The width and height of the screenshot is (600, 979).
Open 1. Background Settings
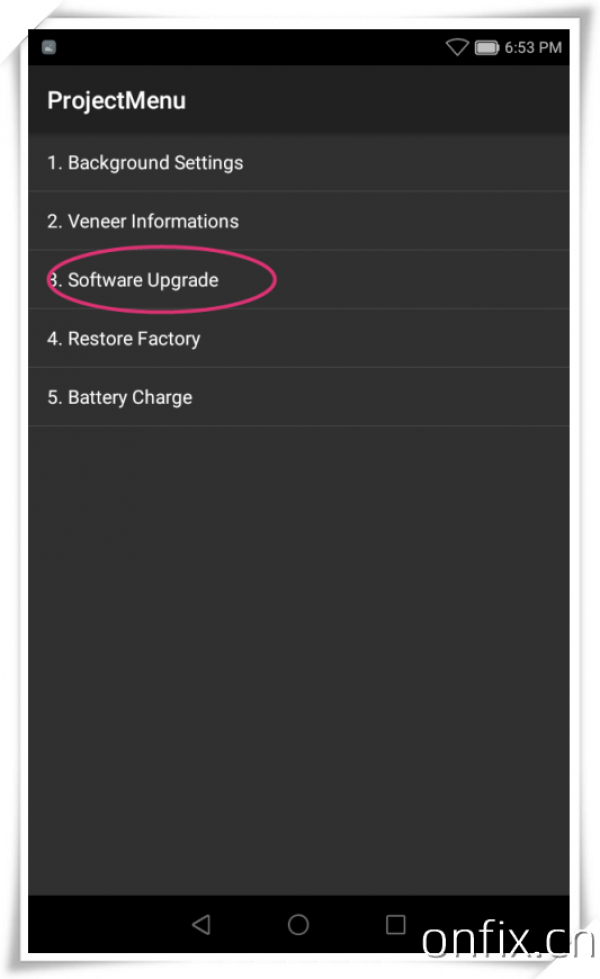[x=145, y=163]
